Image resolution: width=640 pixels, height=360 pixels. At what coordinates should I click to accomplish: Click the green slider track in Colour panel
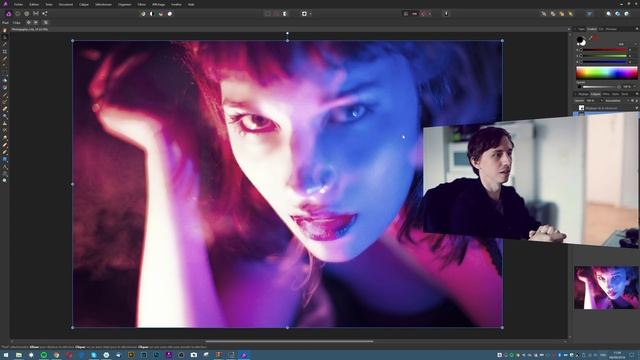604,56
